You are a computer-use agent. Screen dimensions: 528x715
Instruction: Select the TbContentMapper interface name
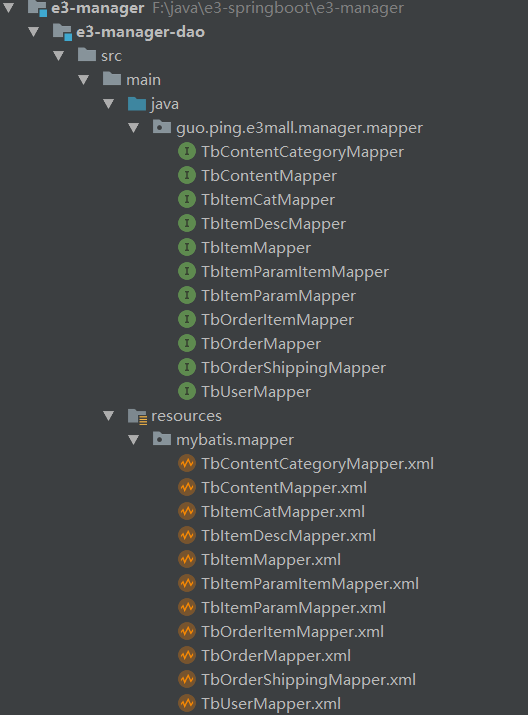coord(269,176)
